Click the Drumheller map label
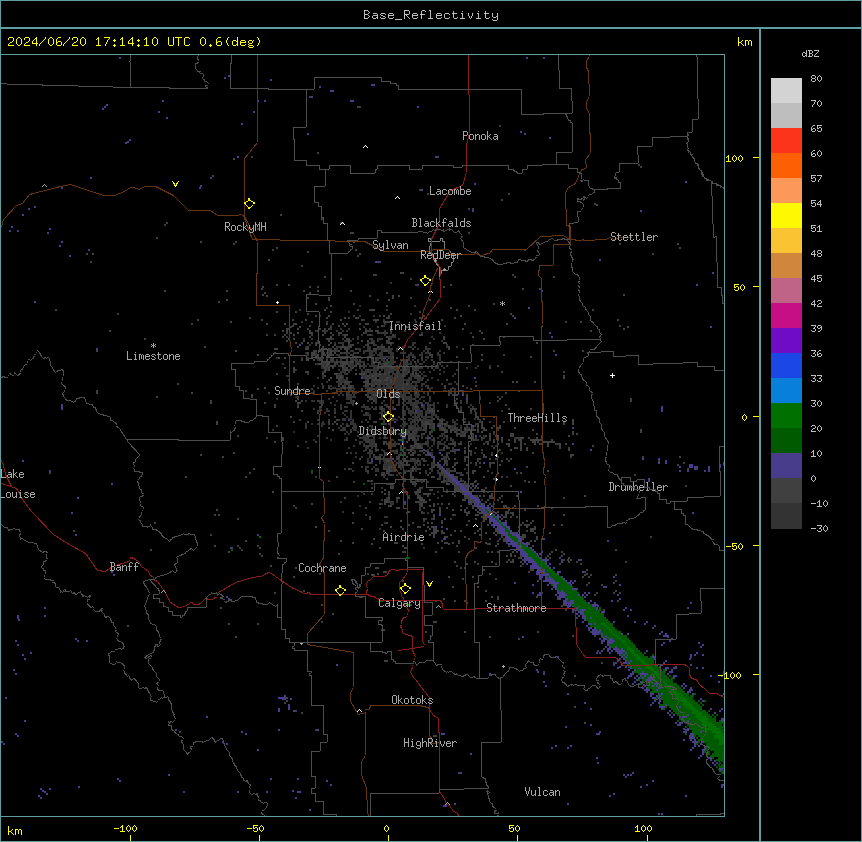Viewport: 862px width, 842px height. (638, 487)
